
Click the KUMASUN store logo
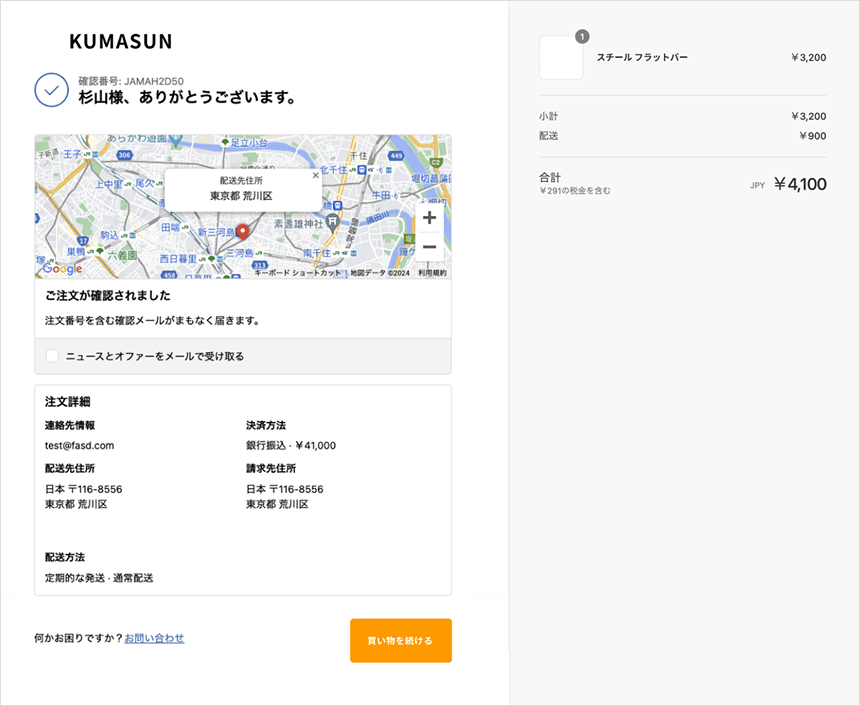(121, 41)
